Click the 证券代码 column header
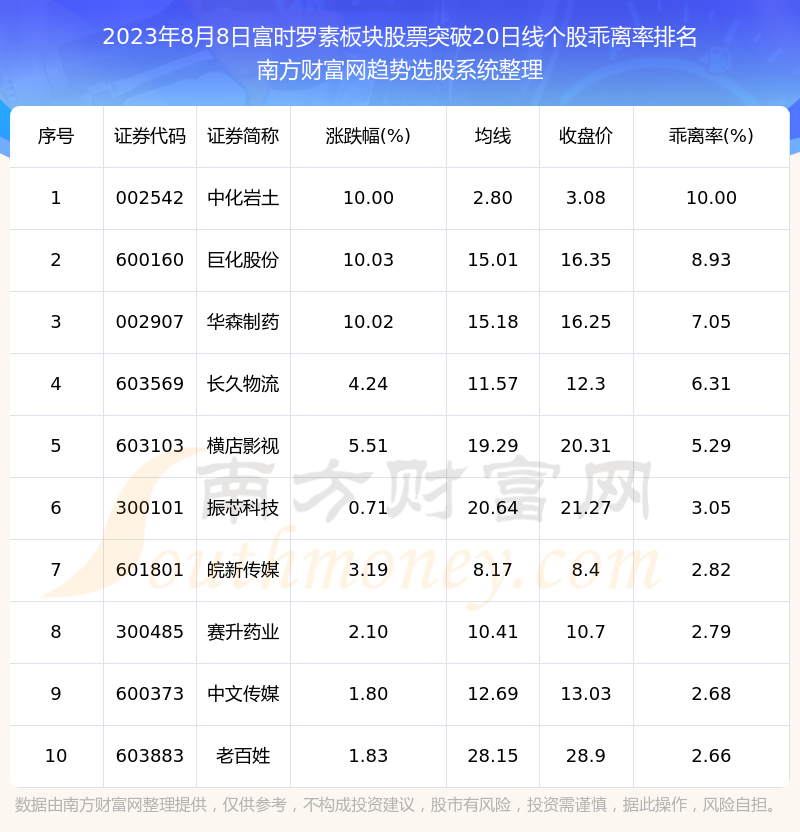 (150, 136)
